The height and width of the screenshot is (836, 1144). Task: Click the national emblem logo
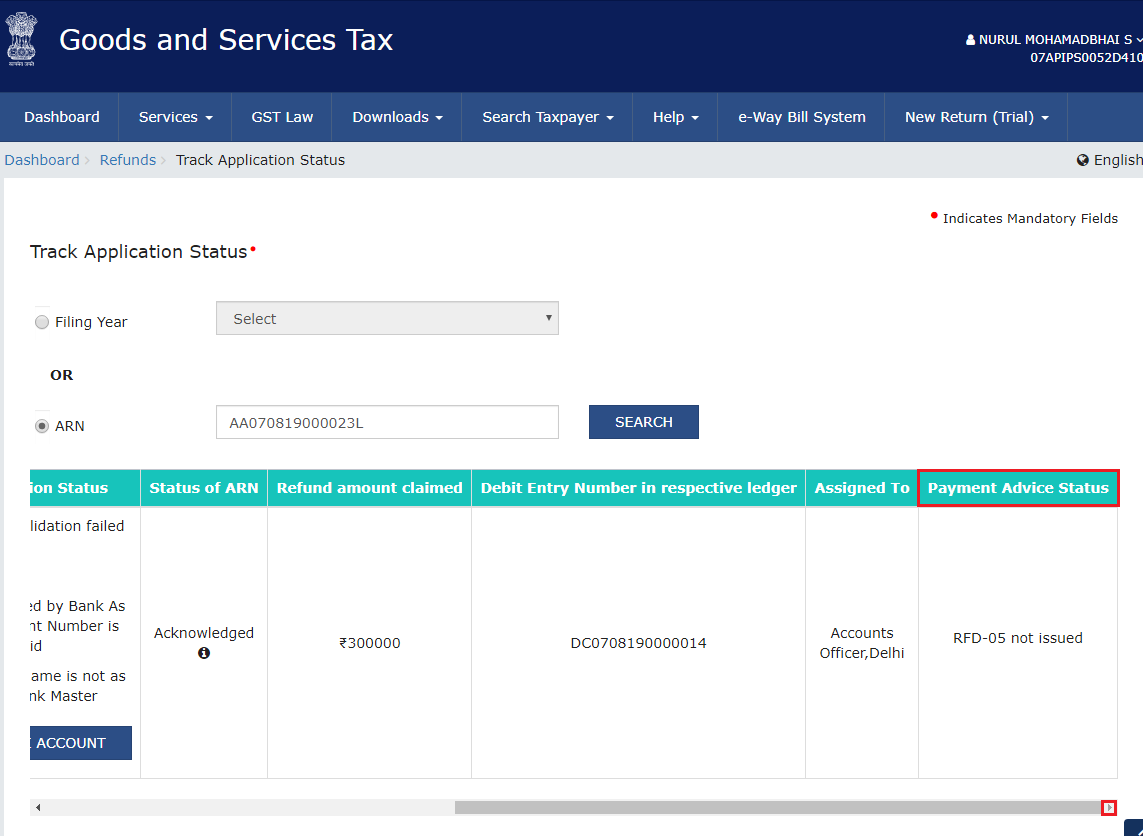click(21, 39)
